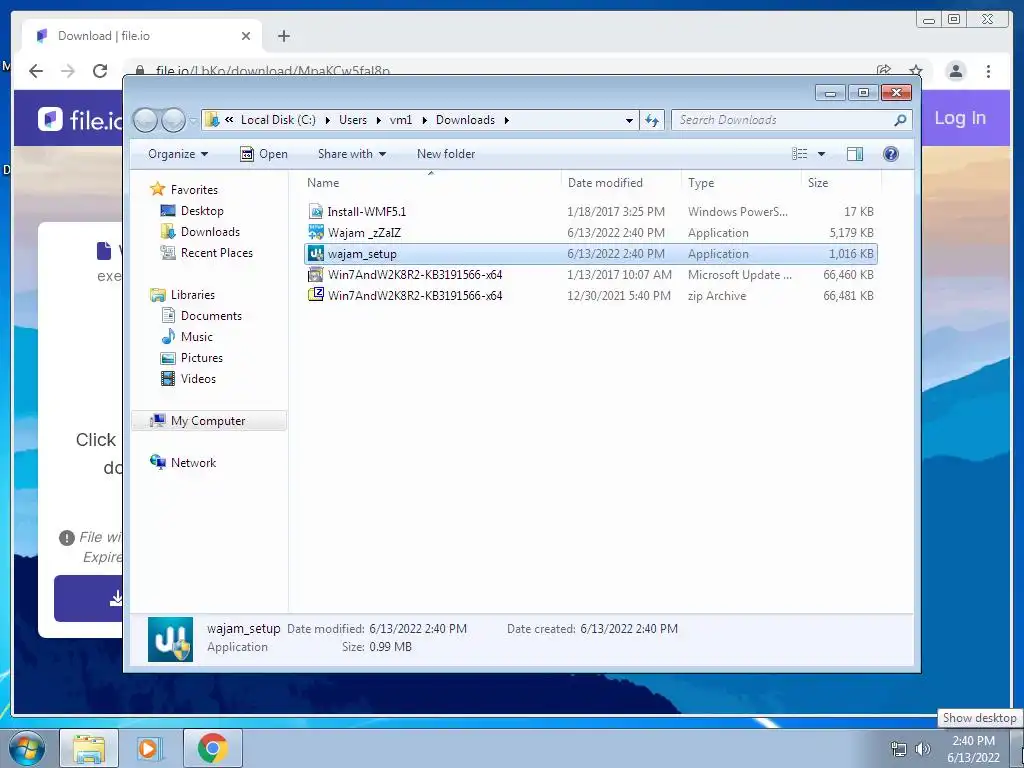The width and height of the screenshot is (1024, 768).
Task: Open a new Chrome tab
Action: [283, 36]
